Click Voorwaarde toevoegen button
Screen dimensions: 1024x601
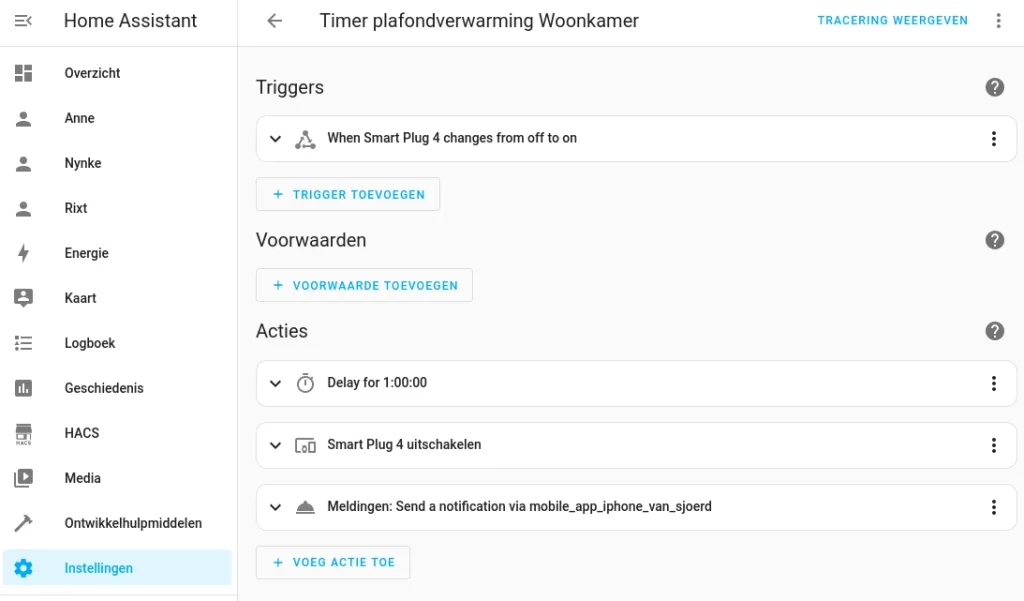point(364,285)
